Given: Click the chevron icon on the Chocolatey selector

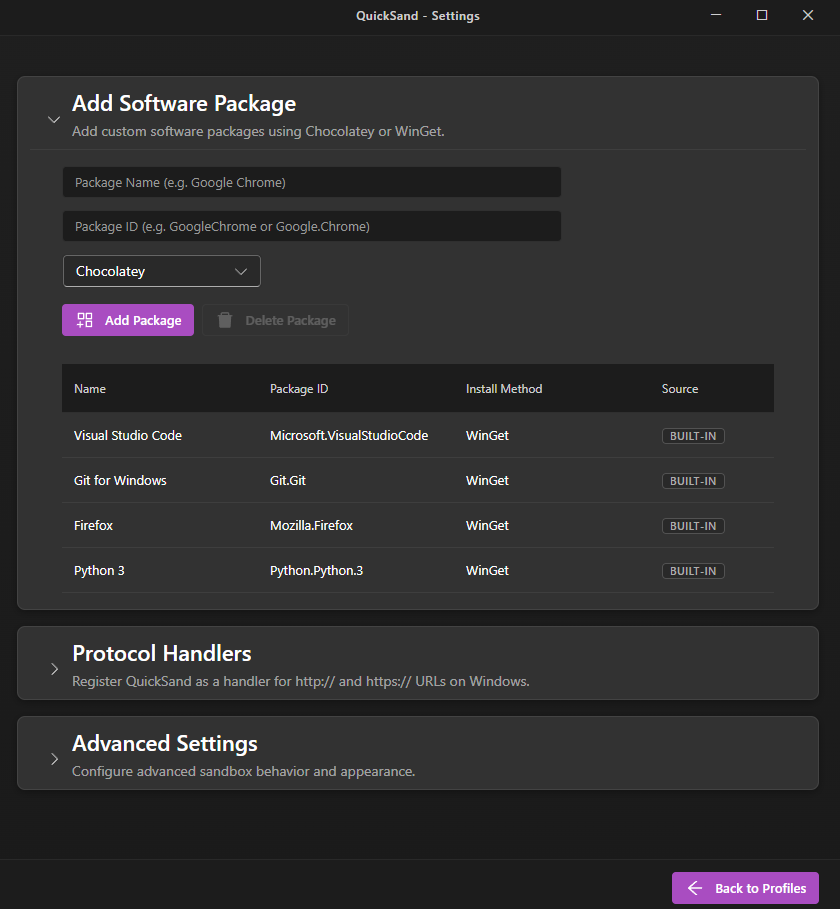Looking at the screenshot, I should pos(240,271).
